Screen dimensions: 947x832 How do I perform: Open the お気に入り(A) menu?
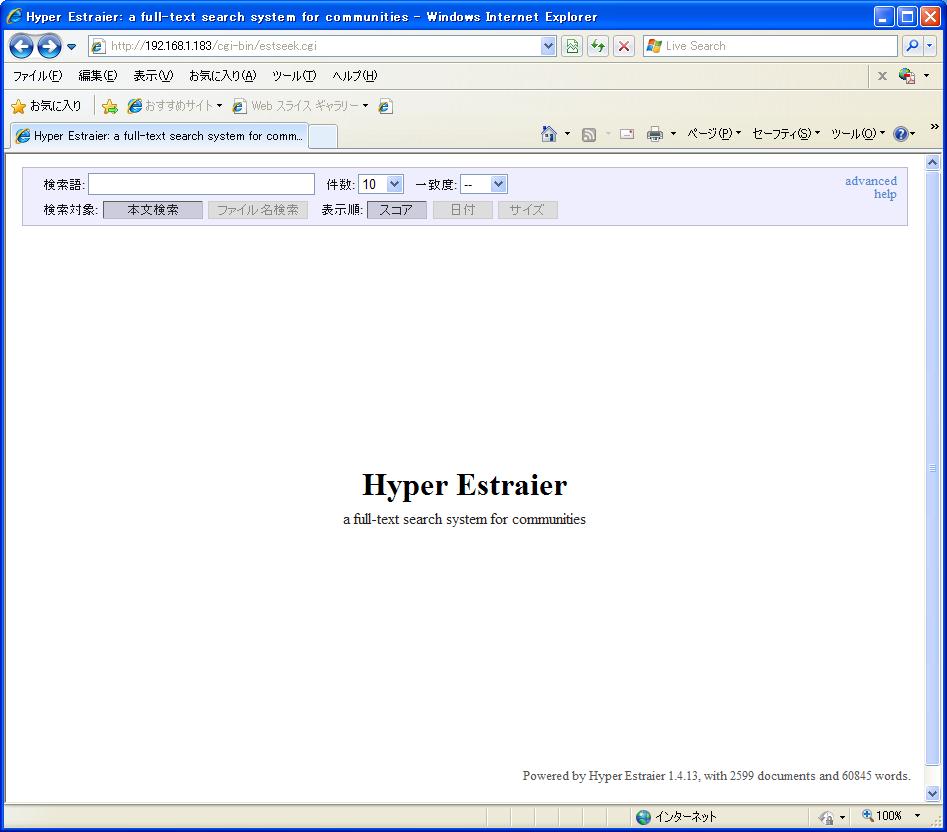click(223, 76)
